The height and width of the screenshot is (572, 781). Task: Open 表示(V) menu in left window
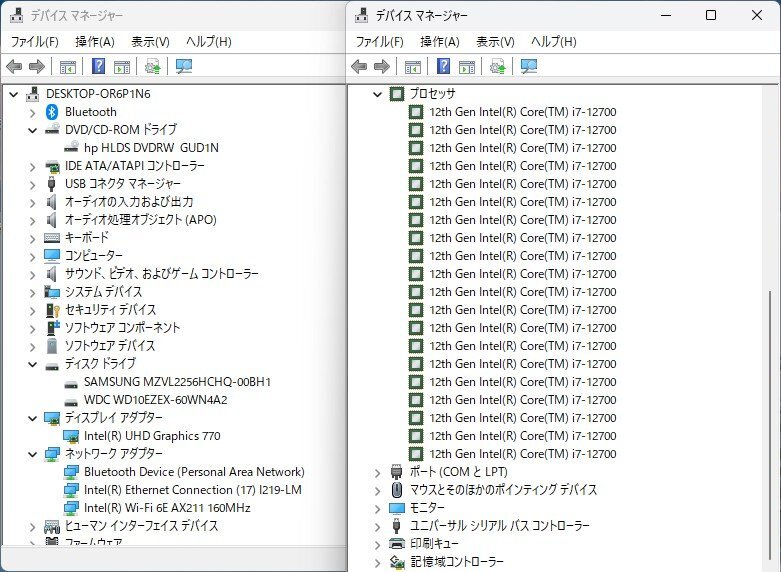point(150,41)
